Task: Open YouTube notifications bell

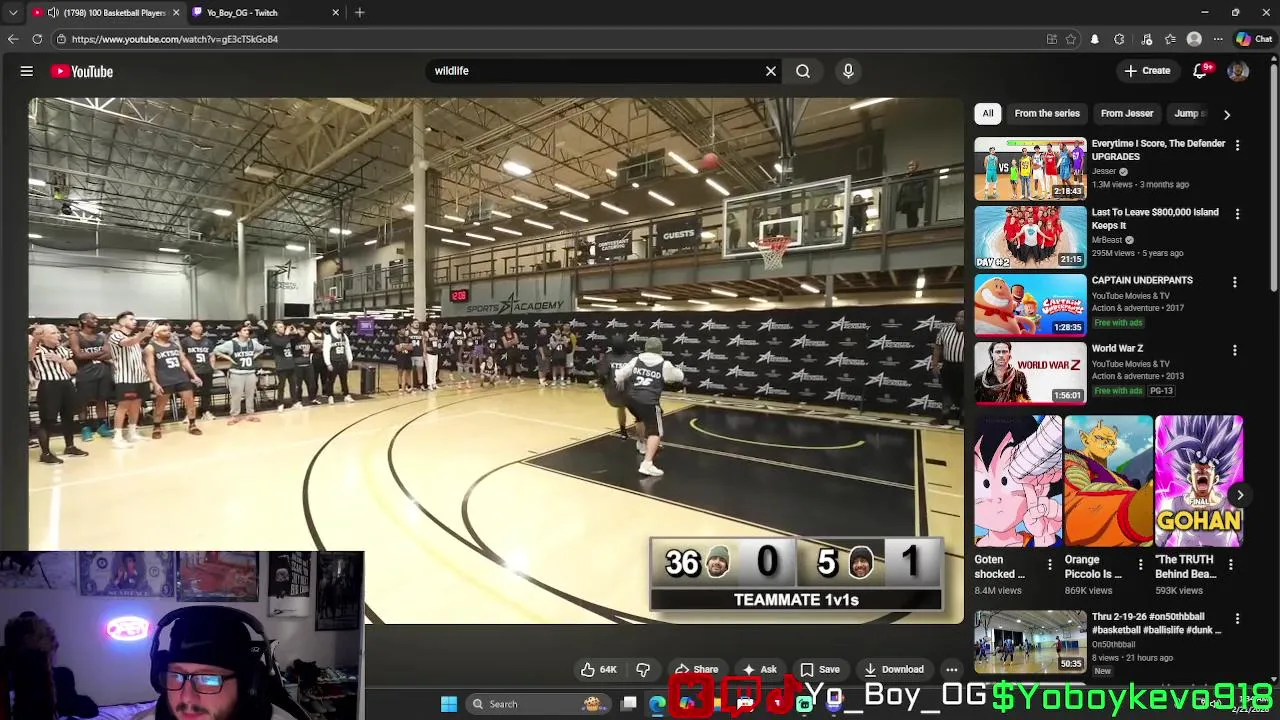Action: (x=1201, y=71)
